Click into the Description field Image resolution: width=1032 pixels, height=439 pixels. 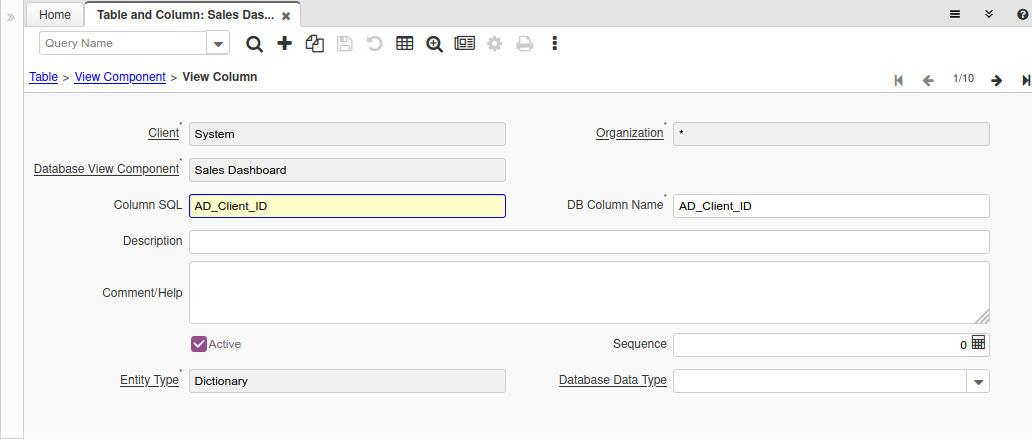pyautogui.click(x=589, y=242)
